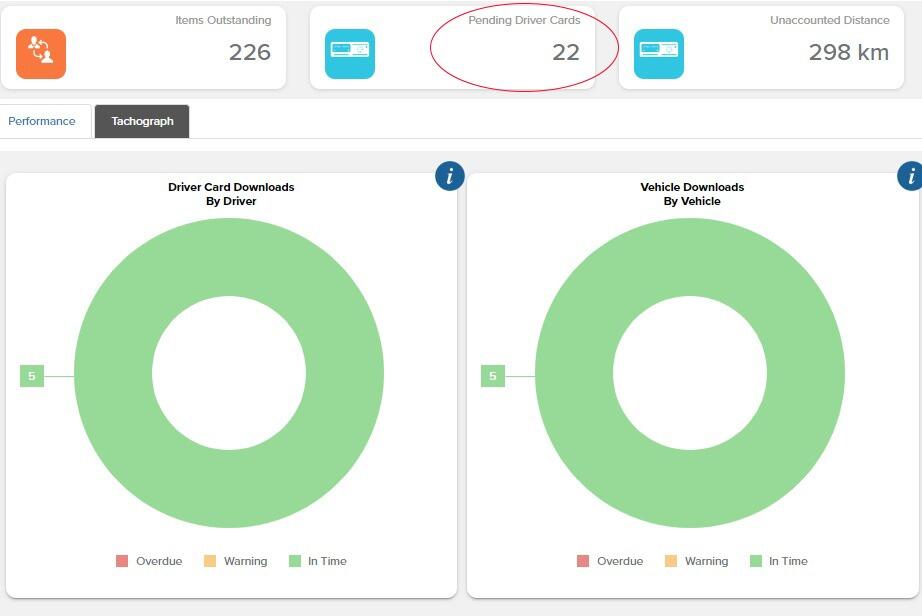This screenshot has width=922, height=616.
Task: Select the Tachograph tab
Action: 142,121
